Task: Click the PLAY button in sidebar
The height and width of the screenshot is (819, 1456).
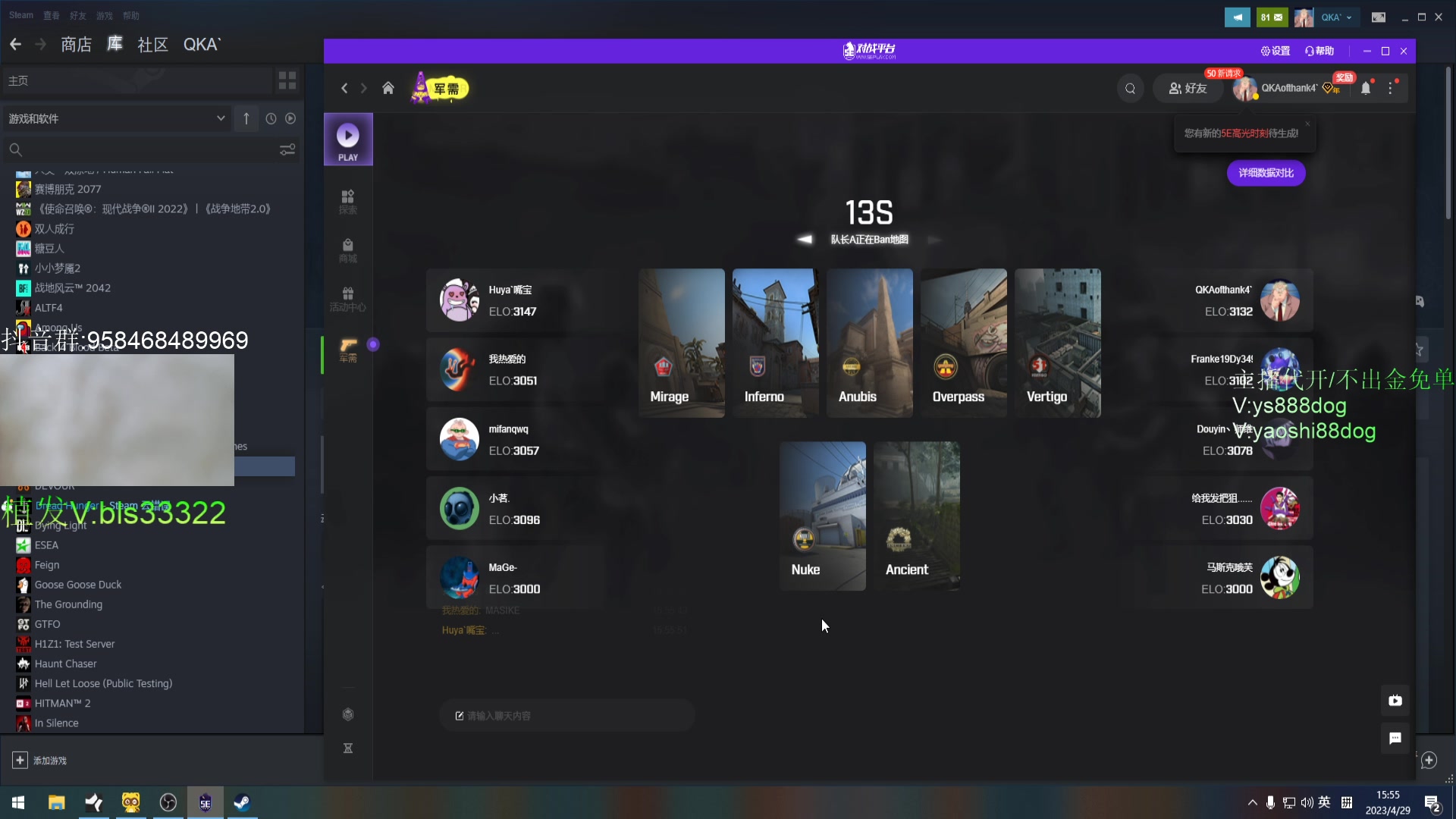Action: tap(348, 140)
